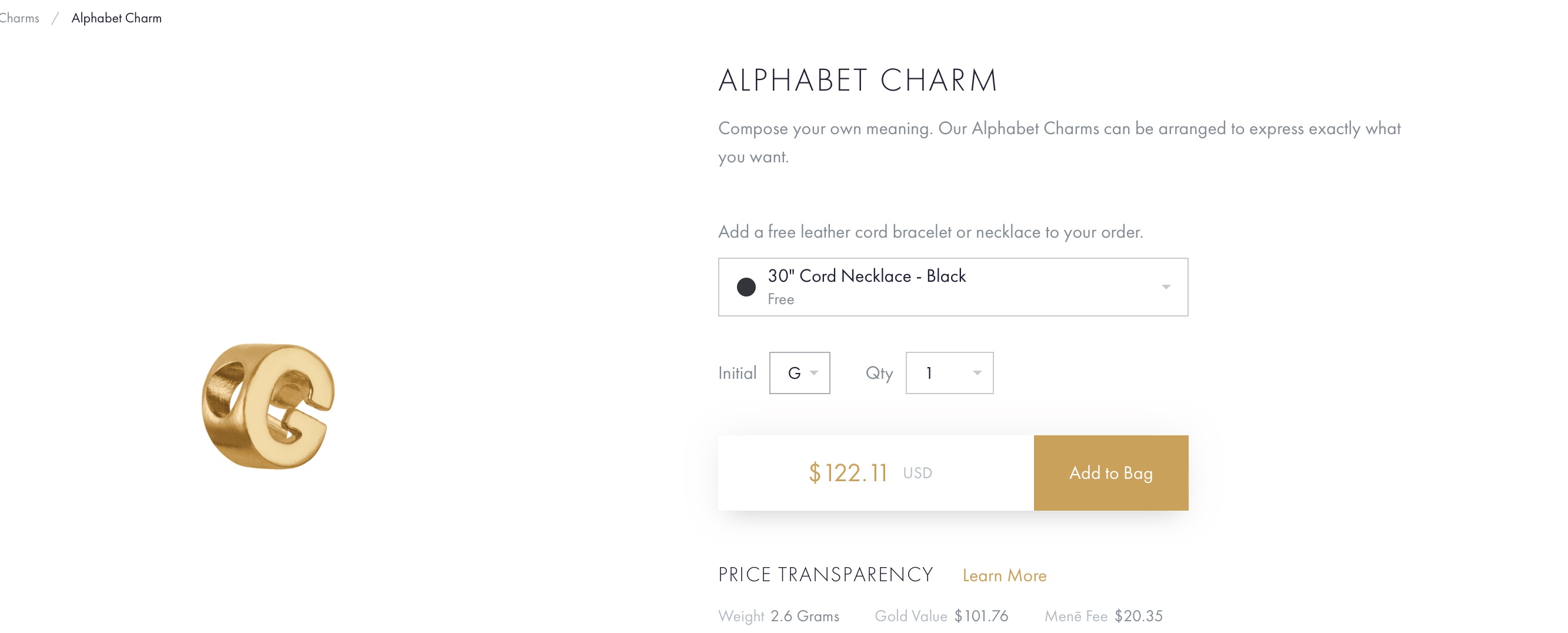1568x633 pixels.
Task: Open the Qty dropdown
Action: pos(949,372)
